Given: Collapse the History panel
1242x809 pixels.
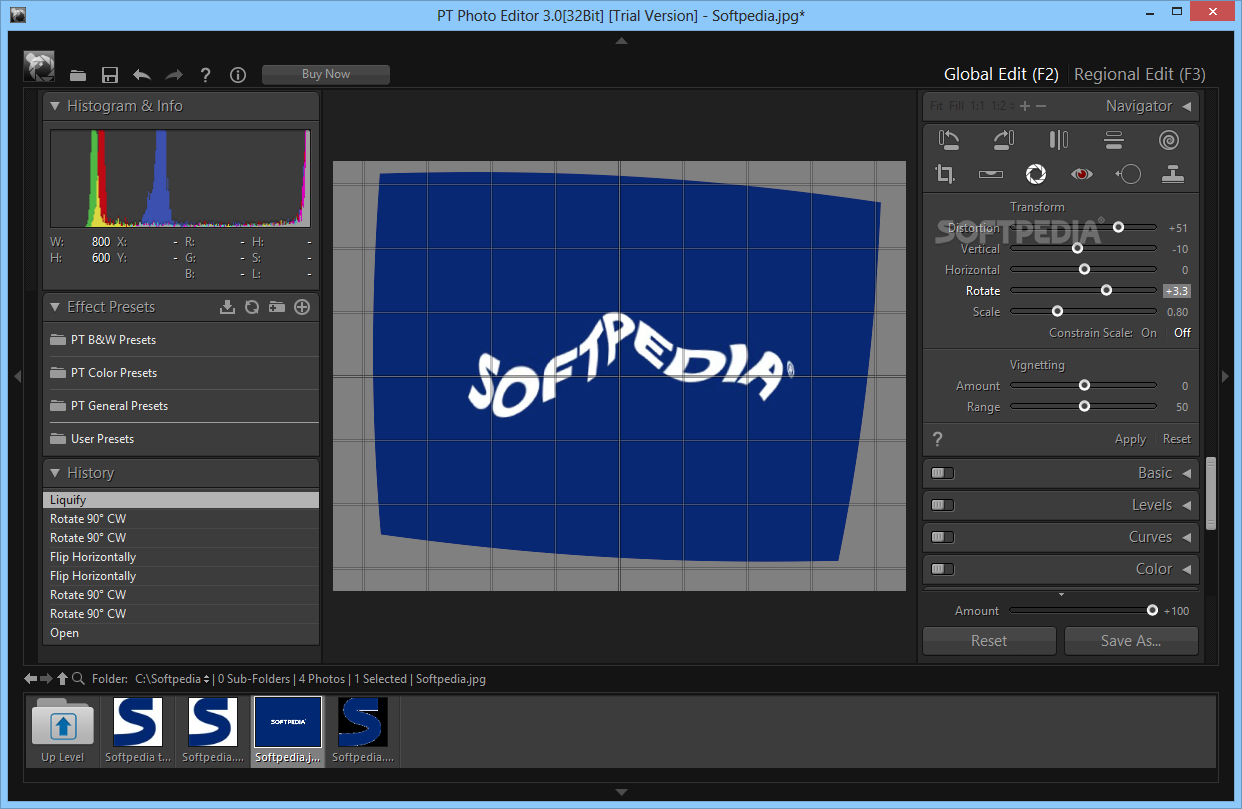Looking at the screenshot, I should (x=55, y=473).
